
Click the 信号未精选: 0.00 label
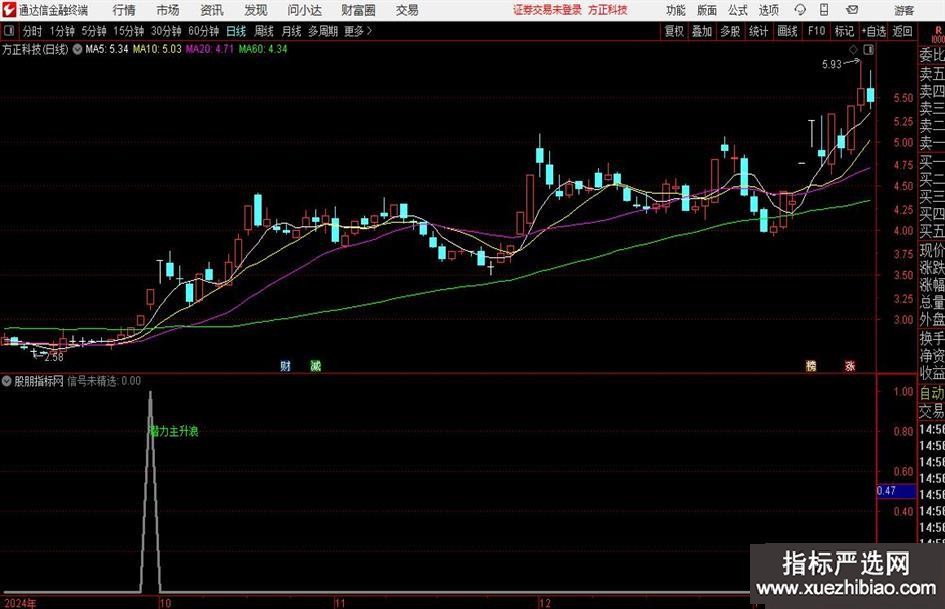104,381
